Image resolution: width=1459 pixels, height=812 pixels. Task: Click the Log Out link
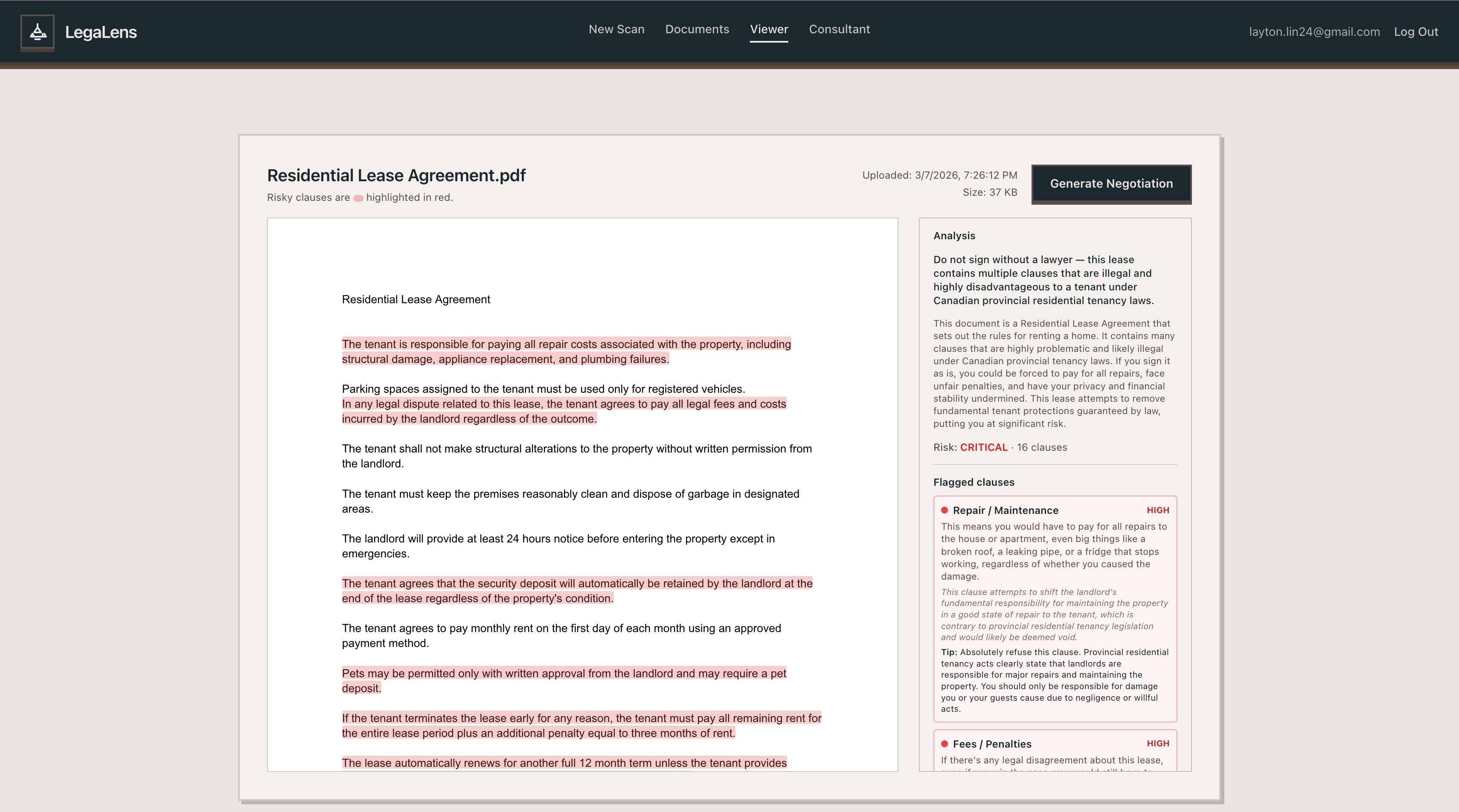pos(1415,32)
